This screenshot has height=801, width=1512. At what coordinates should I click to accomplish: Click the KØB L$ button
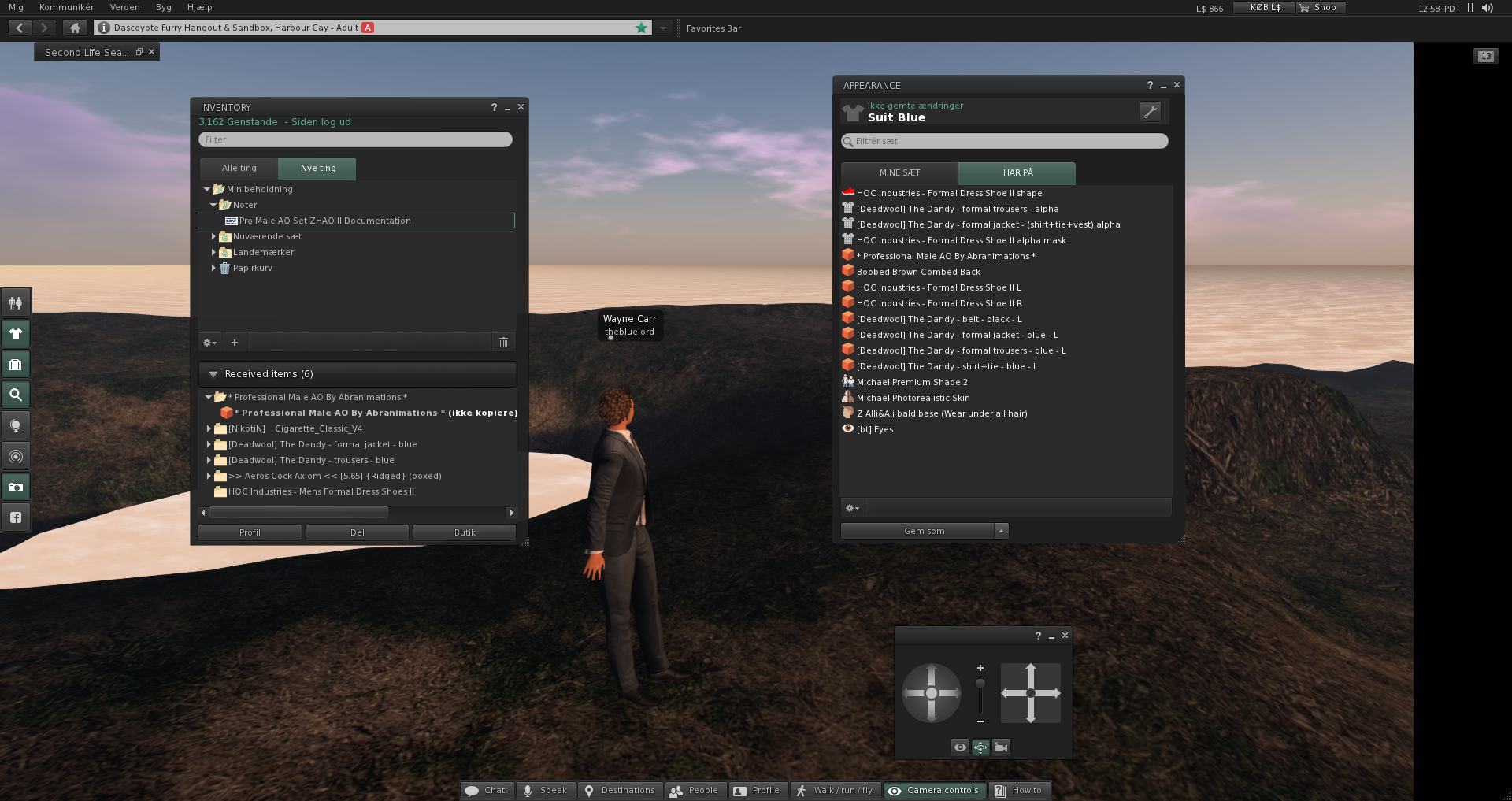click(x=1265, y=8)
